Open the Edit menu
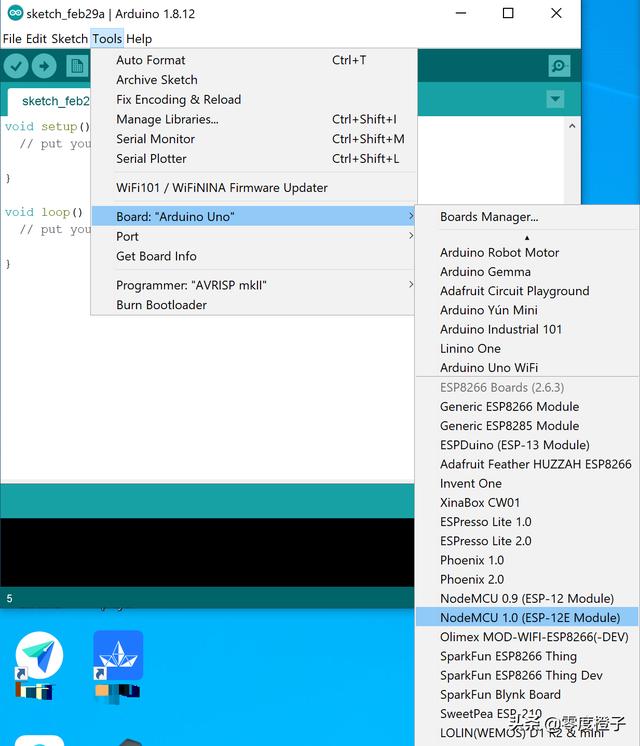 pyautogui.click(x=36, y=39)
